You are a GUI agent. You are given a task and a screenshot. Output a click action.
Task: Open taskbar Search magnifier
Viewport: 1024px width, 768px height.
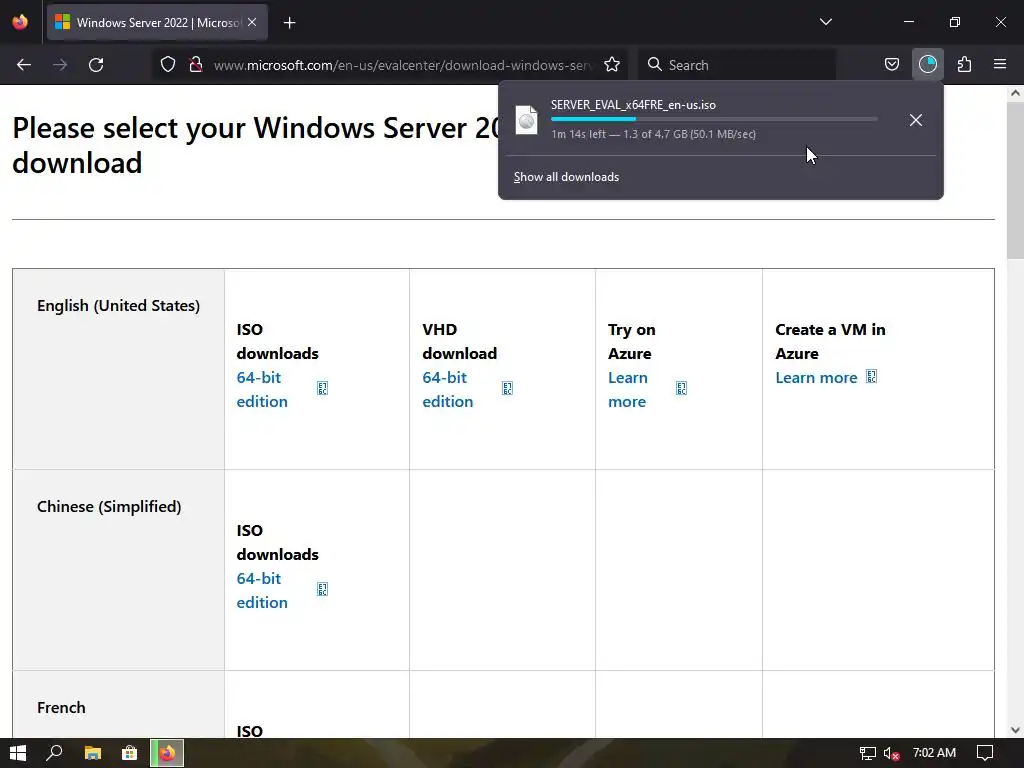[54, 753]
